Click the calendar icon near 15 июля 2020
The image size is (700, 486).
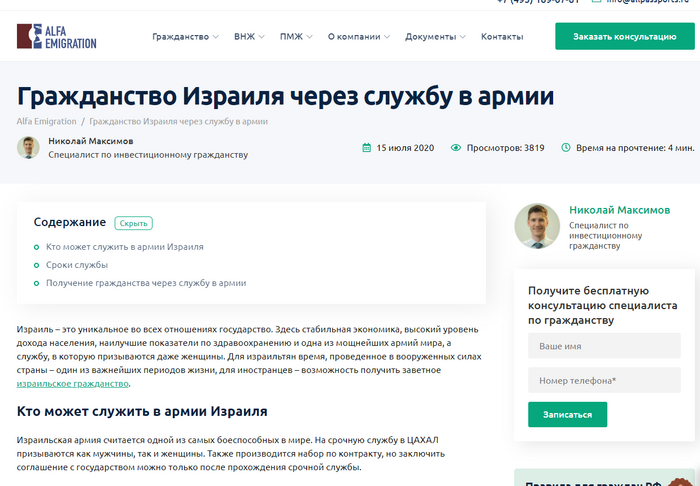[x=367, y=148]
